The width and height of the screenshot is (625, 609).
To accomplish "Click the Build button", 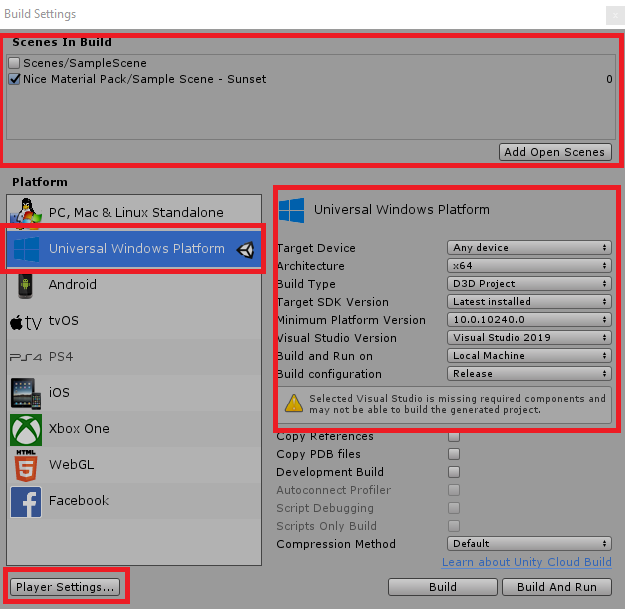I will [x=443, y=587].
